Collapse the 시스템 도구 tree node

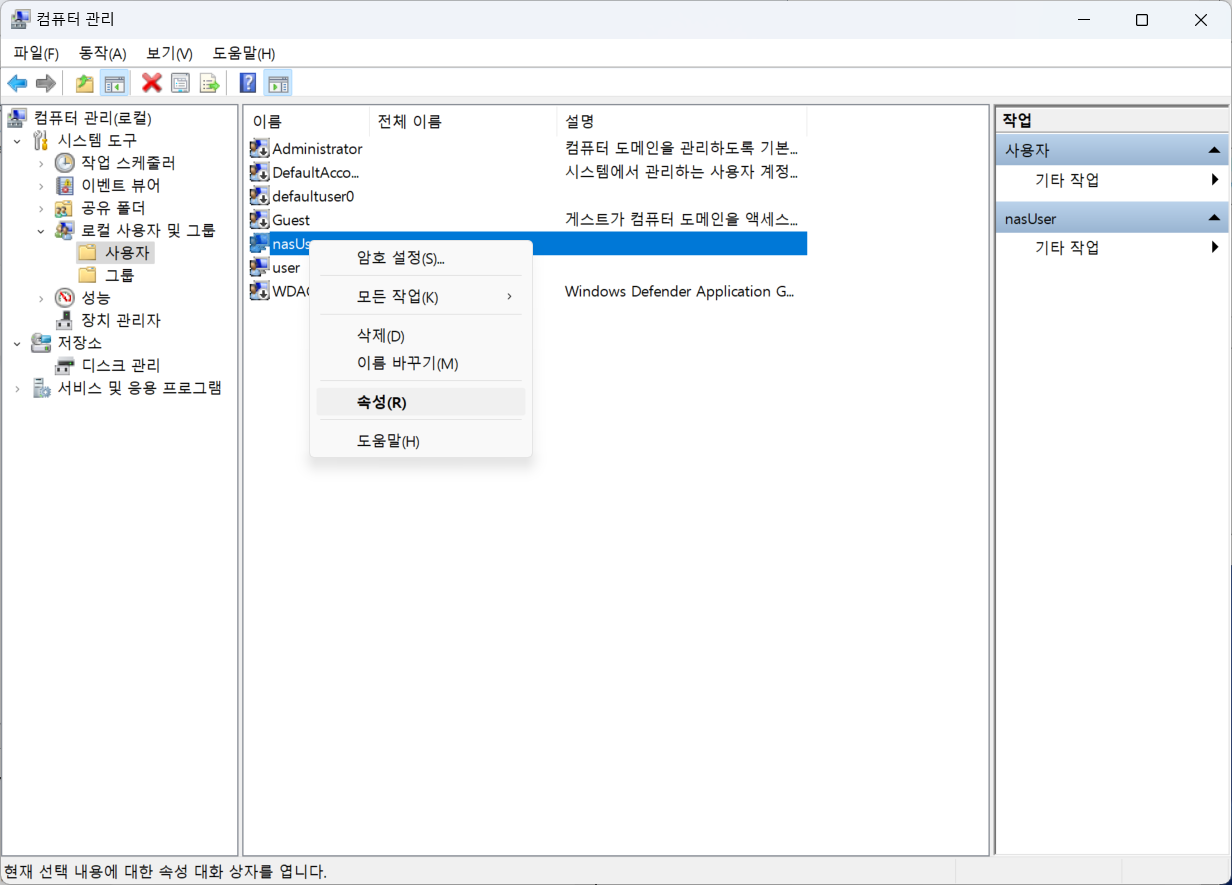pyautogui.click(x=17, y=141)
